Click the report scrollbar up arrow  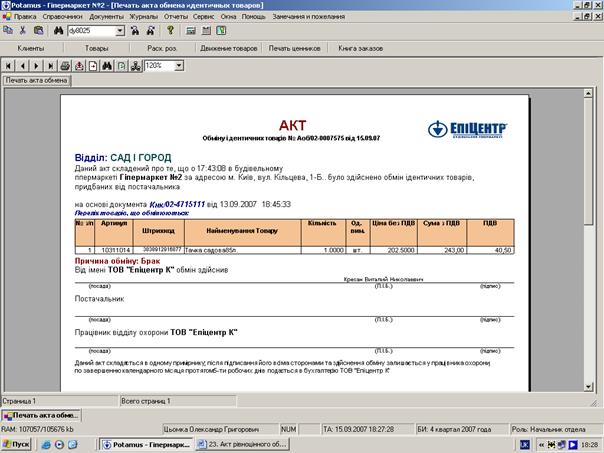588,93
